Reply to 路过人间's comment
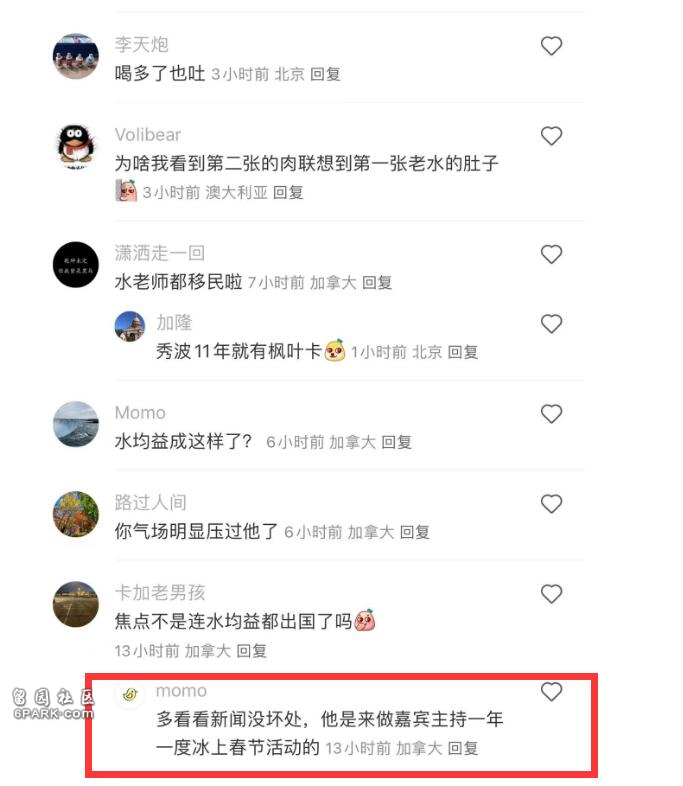 [414, 532]
